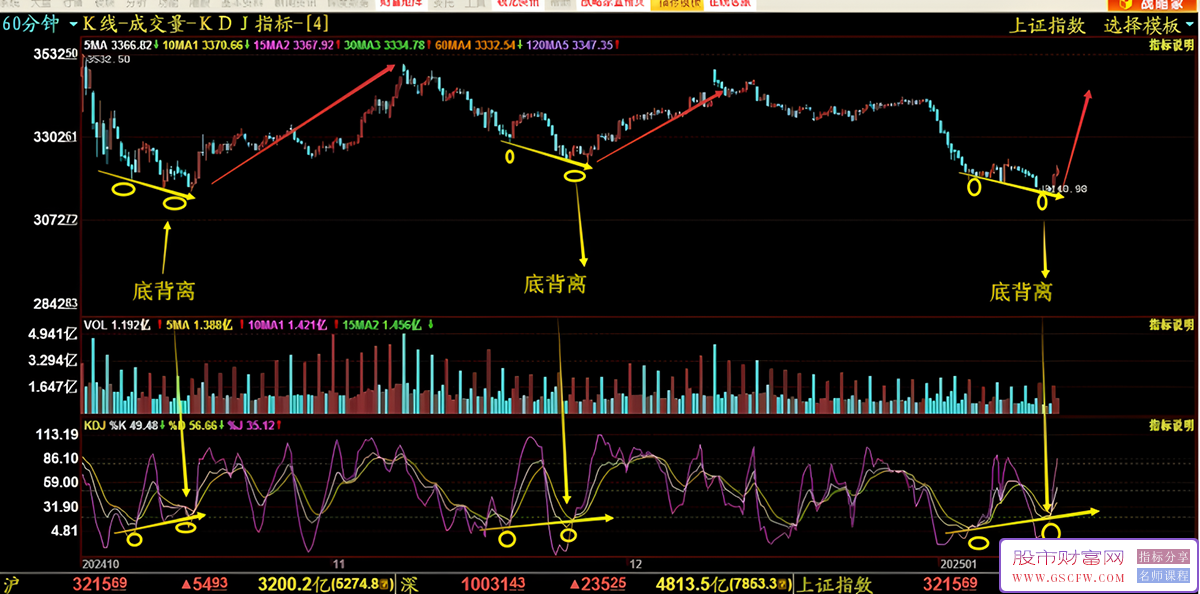Expand the 选择模板 template dropdown
Screen dimensions: 1200x594
(x=1150, y=26)
